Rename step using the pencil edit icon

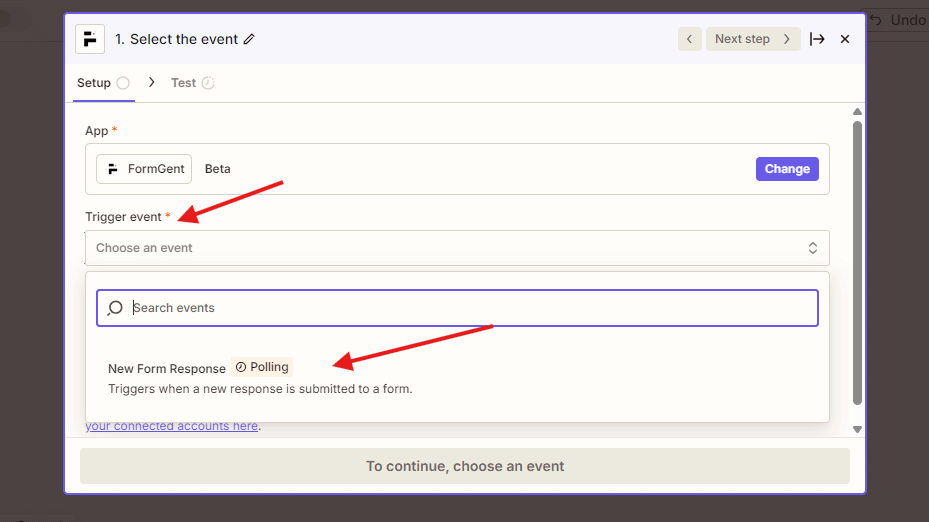[249, 39]
